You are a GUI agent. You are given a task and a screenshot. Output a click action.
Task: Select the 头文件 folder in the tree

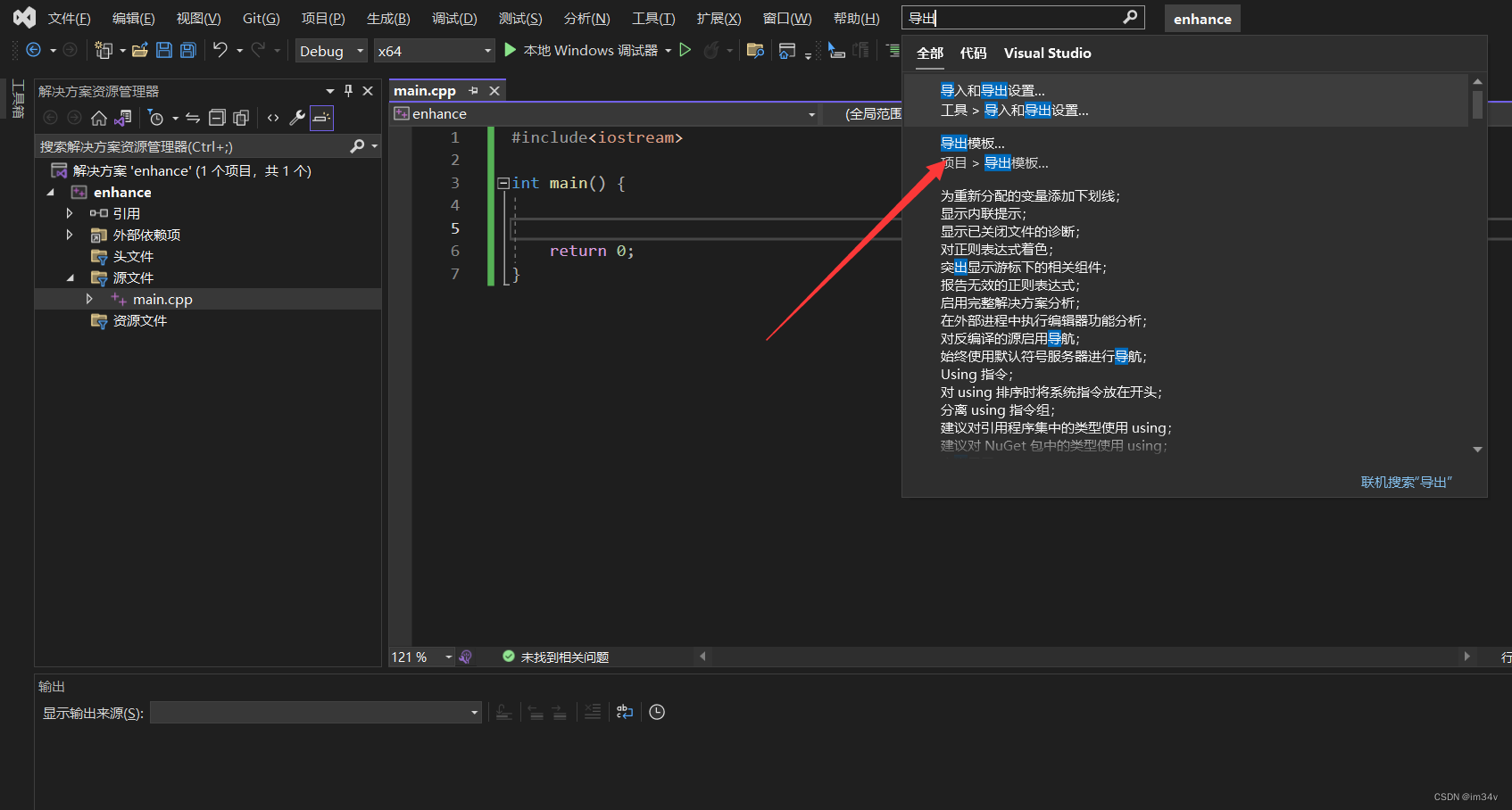(x=134, y=256)
